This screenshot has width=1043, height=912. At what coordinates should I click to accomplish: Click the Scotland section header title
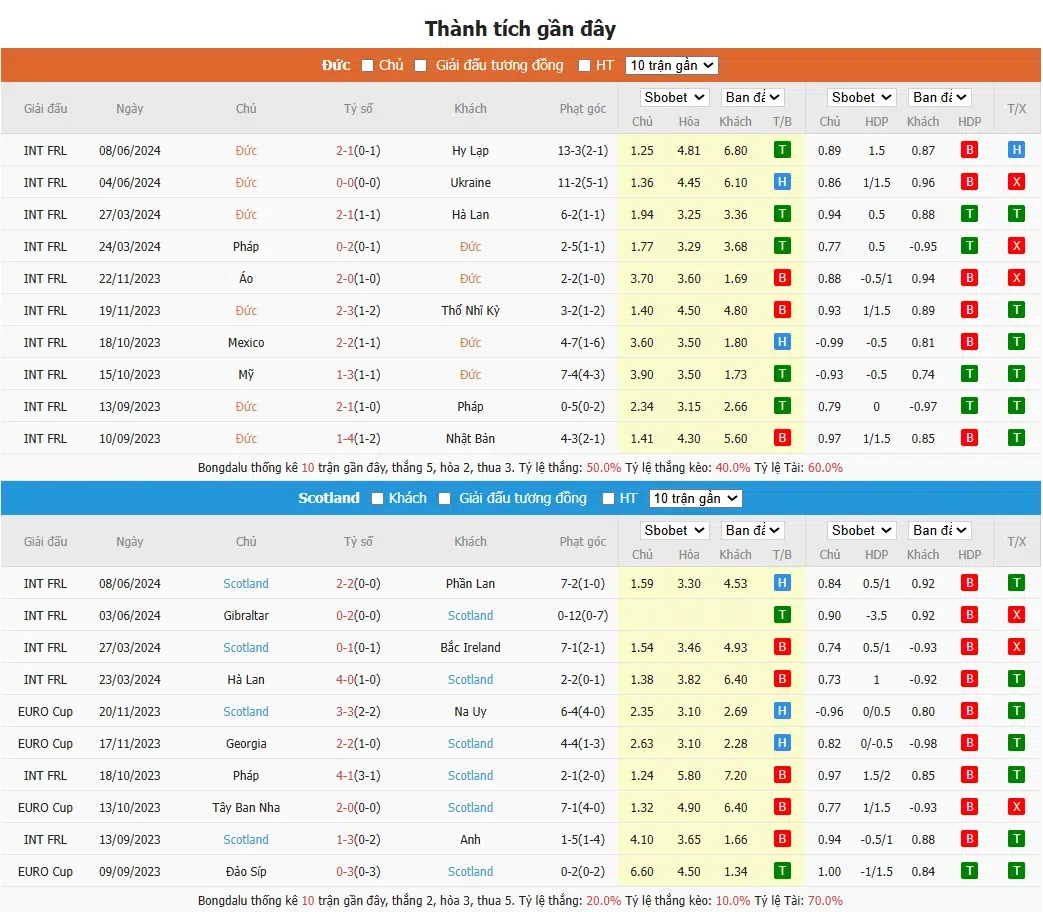[x=328, y=498]
